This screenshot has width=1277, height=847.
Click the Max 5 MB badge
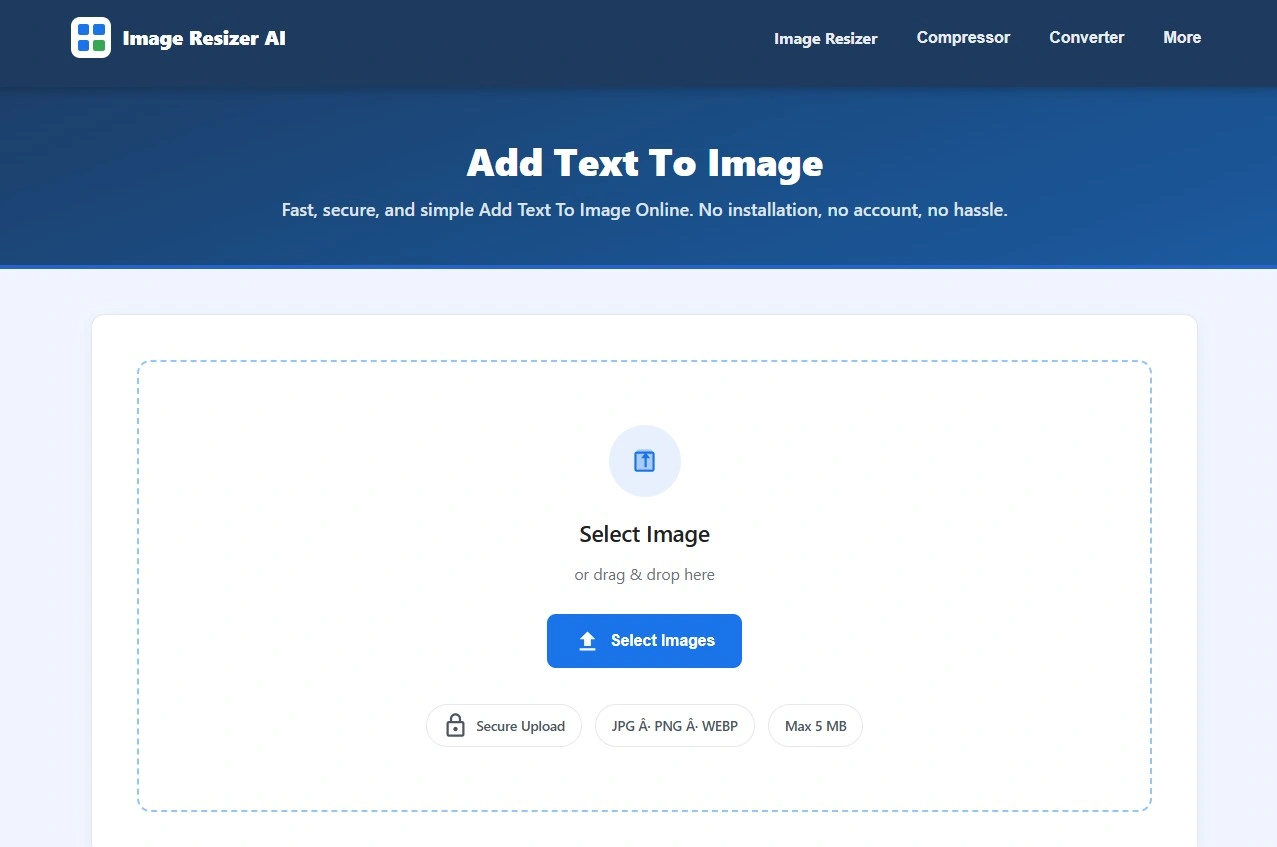(815, 726)
